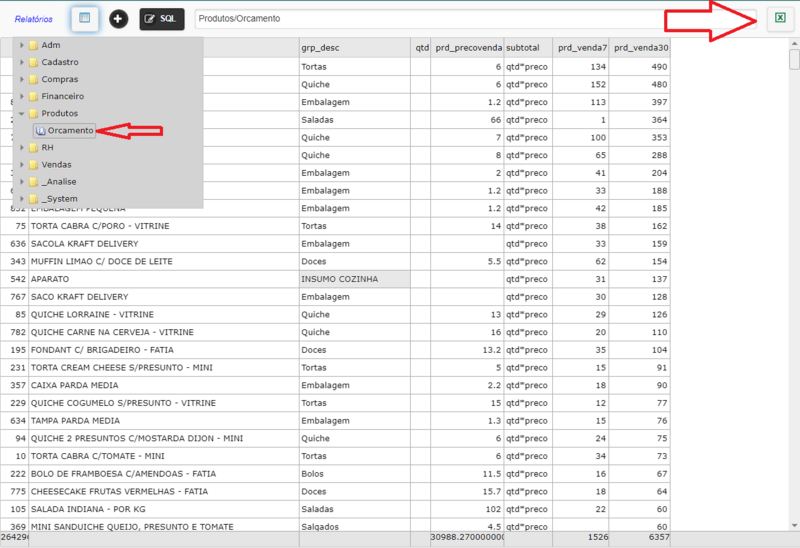Screen dimensions: 800x548
Task: Select the _Analise folder icon
Action: pos(34,182)
